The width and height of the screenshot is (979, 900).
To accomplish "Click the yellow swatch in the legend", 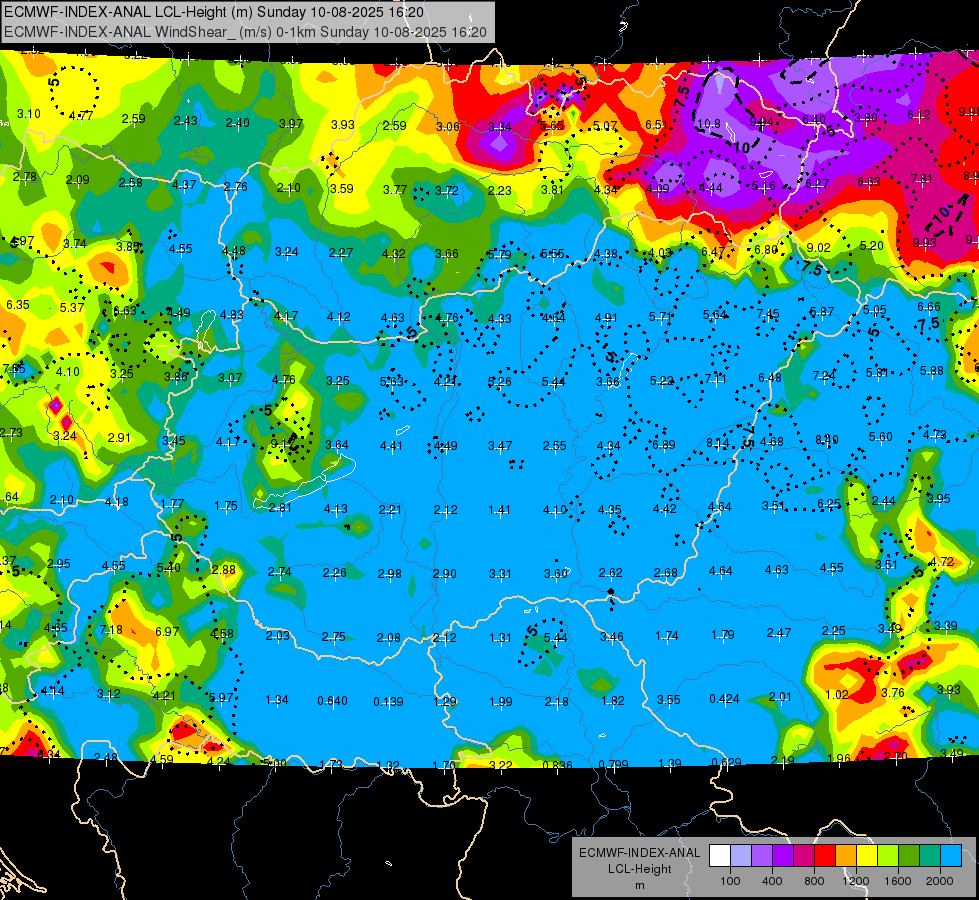I will pos(867,856).
